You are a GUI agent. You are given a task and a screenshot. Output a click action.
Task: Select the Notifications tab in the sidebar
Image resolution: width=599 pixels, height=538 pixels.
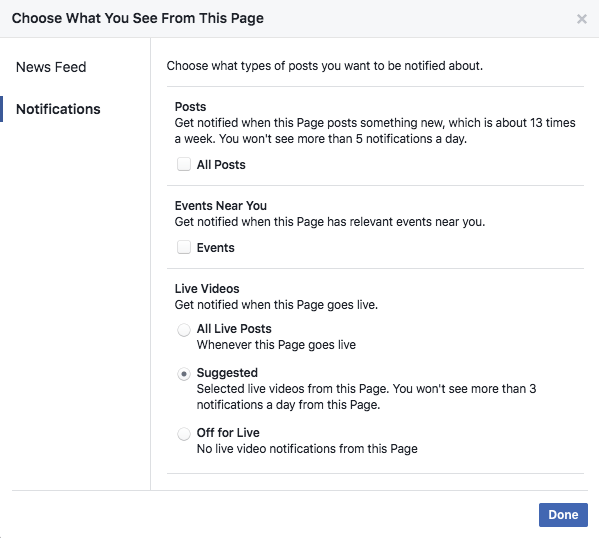[x=58, y=109]
